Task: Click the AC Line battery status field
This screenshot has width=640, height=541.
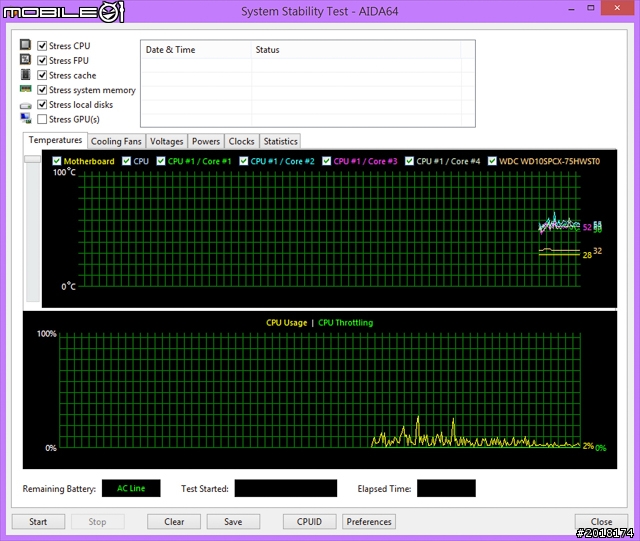Action: (x=131, y=488)
